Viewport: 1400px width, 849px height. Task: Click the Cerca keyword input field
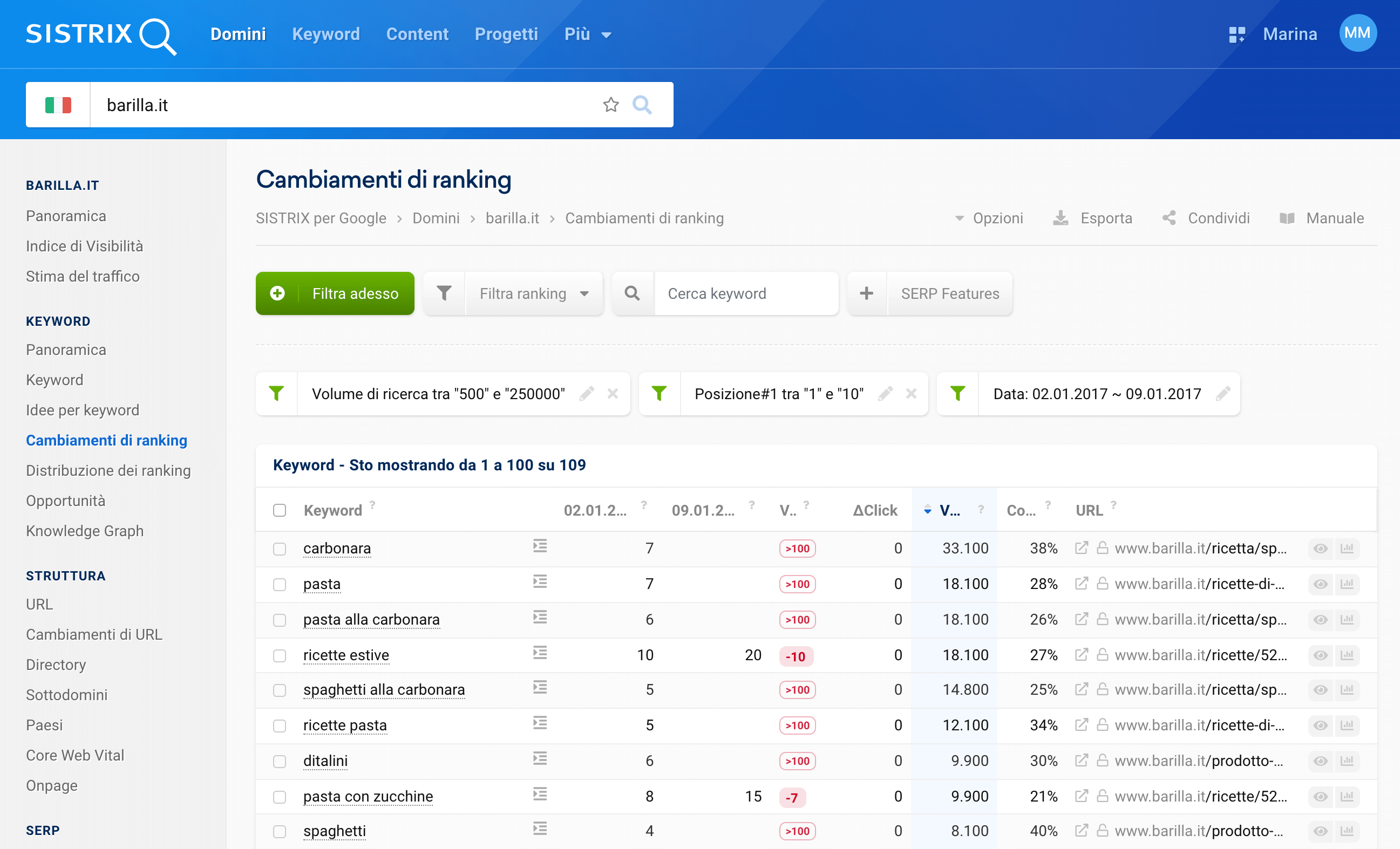[746, 293]
